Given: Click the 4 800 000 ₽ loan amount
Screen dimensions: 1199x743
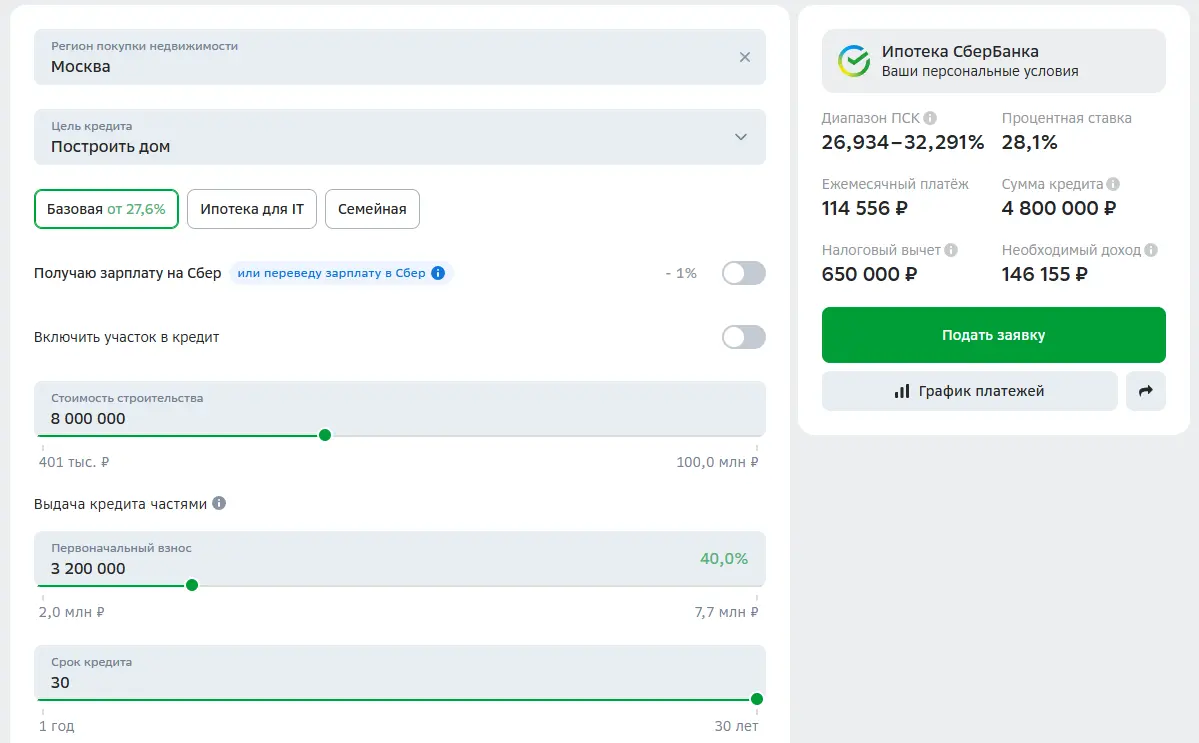Looking at the screenshot, I should coord(1059,208).
